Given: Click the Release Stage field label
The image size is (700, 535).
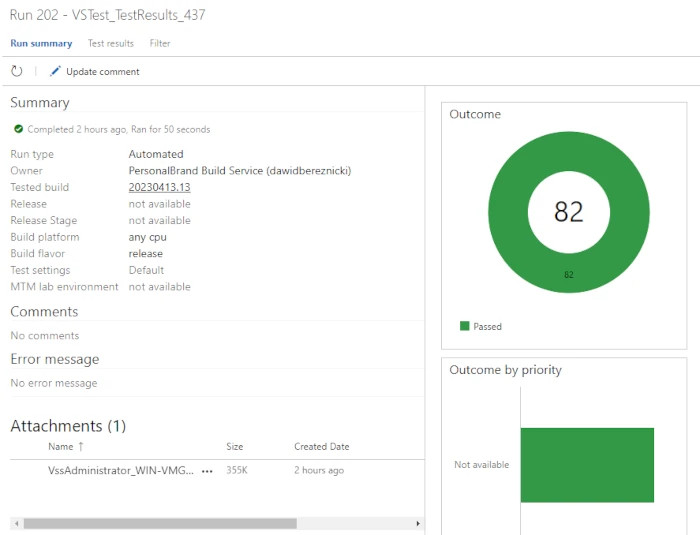Looking at the screenshot, I should click(43, 221).
